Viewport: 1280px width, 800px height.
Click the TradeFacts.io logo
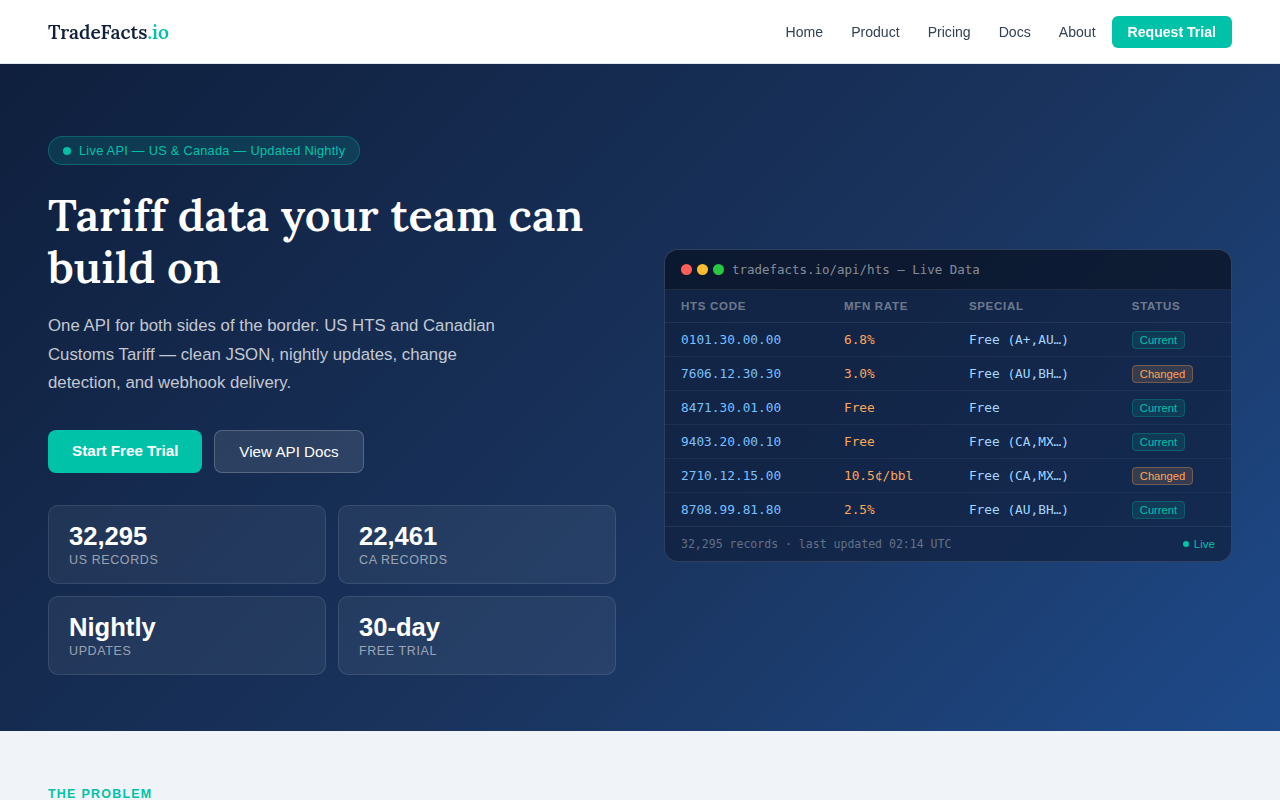[x=108, y=32]
